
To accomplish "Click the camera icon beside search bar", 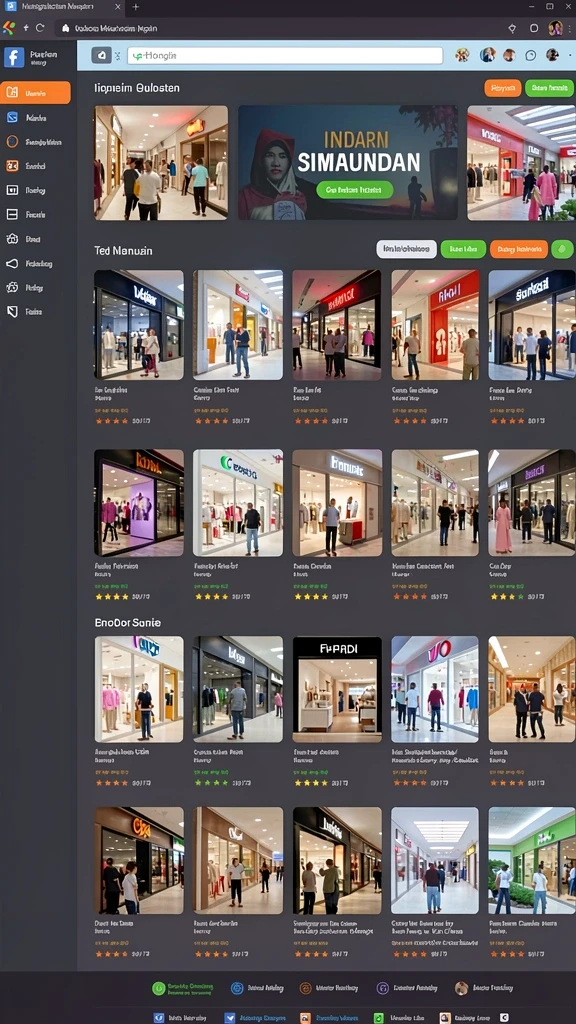I will click(x=101, y=56).
